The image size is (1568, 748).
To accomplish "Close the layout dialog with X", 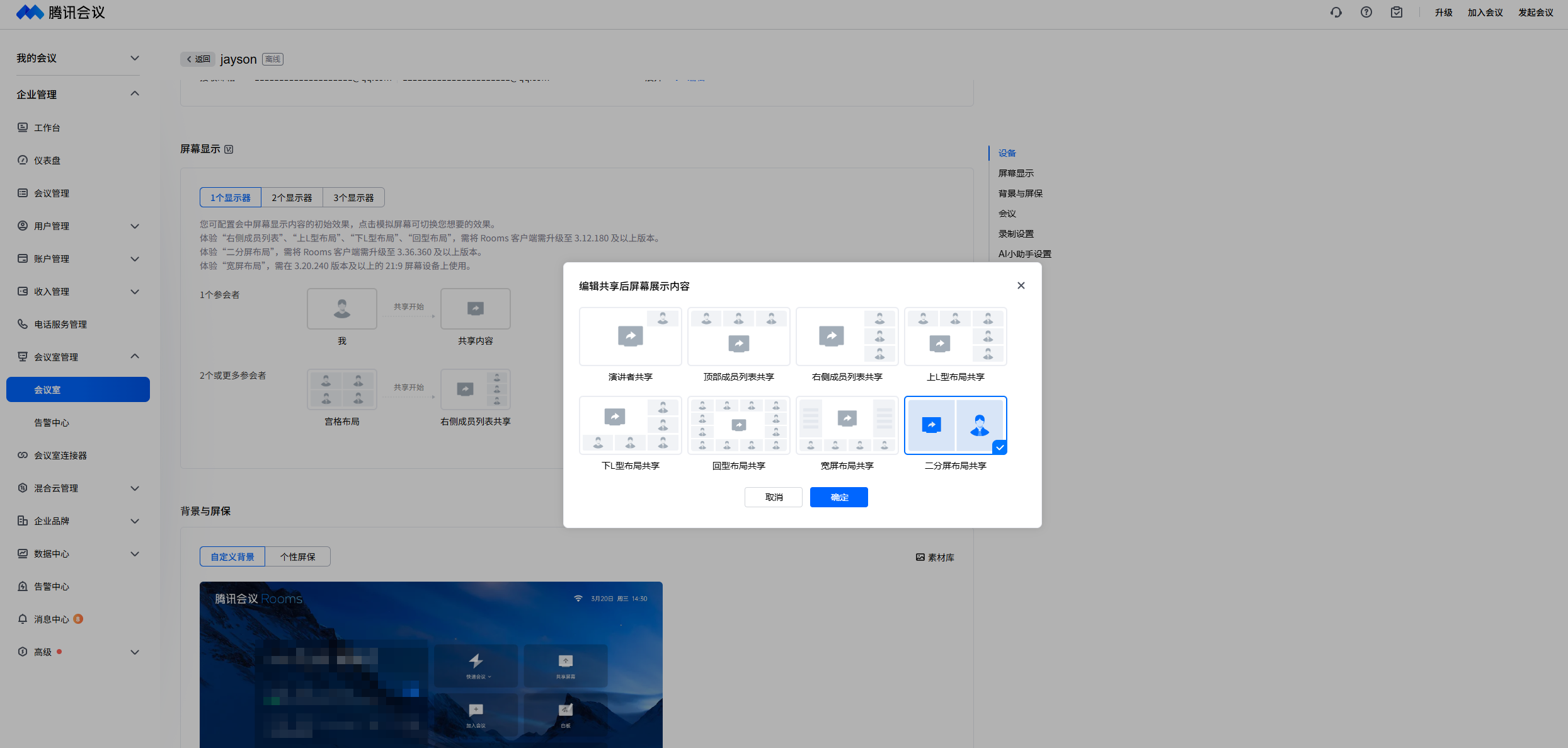I will coord(1021,285).
